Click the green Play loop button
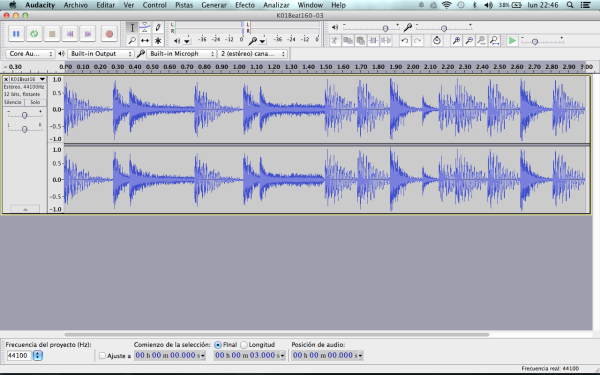Screen dimensions: 600x375 (x=34, y=34)
